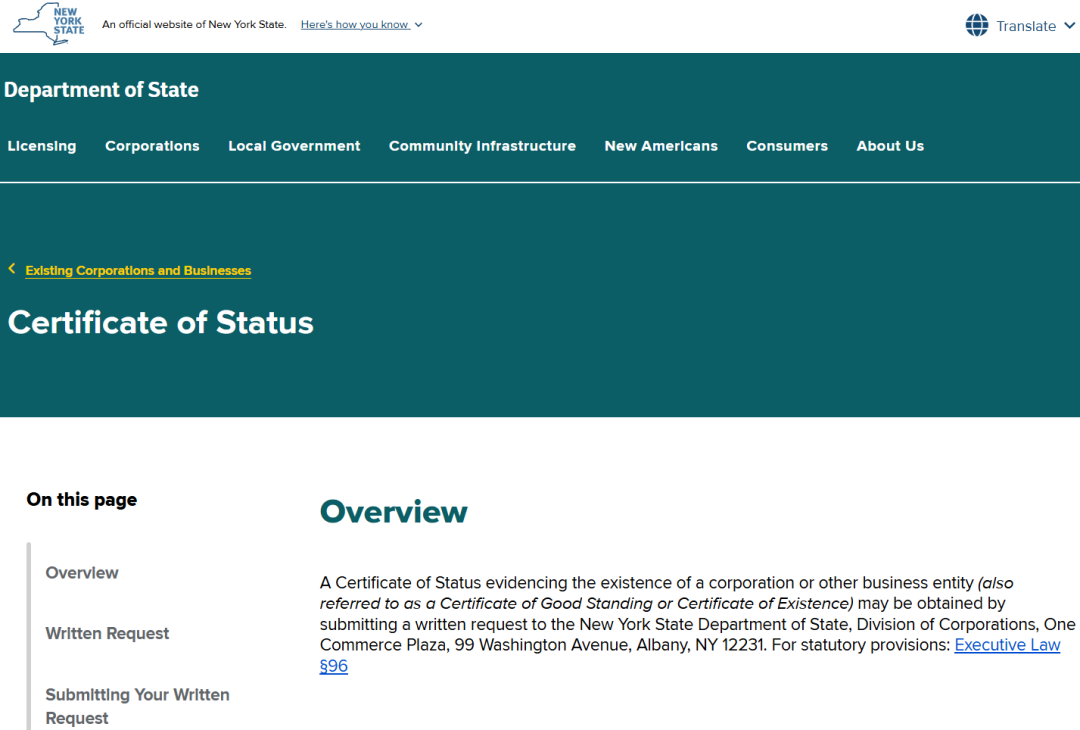Click "An official website of New York State." text

[x=194, y=25]
